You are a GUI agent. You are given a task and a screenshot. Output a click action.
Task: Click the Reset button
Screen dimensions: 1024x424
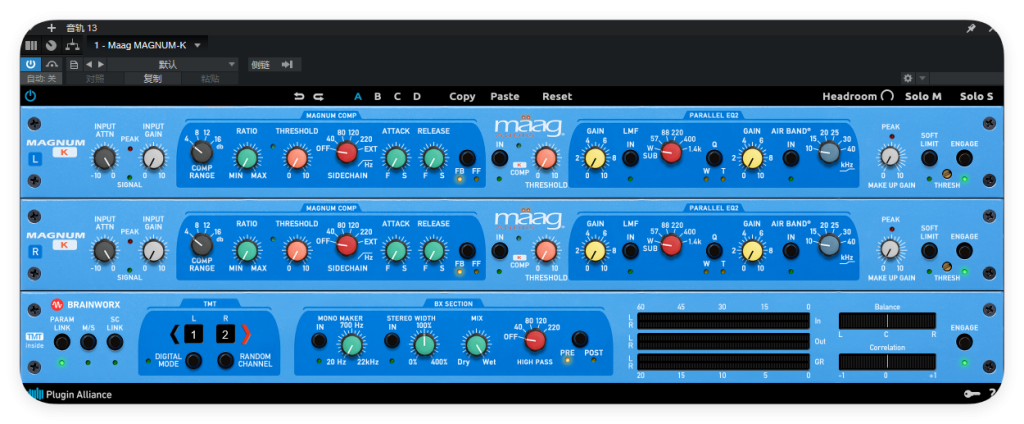coord(557,97)
